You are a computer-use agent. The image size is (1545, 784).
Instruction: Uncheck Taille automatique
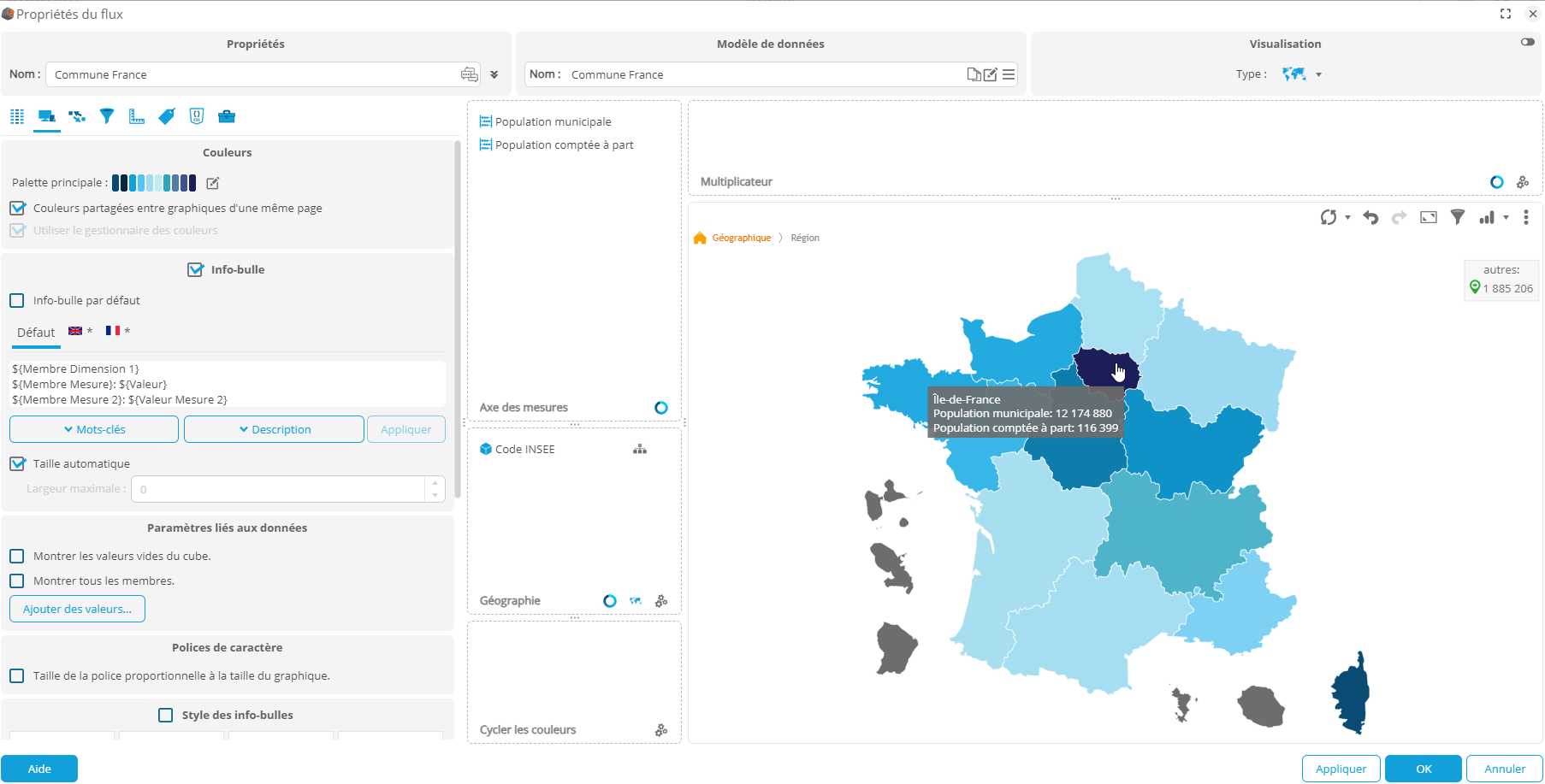pyautogui.click(x=16, y=463)
